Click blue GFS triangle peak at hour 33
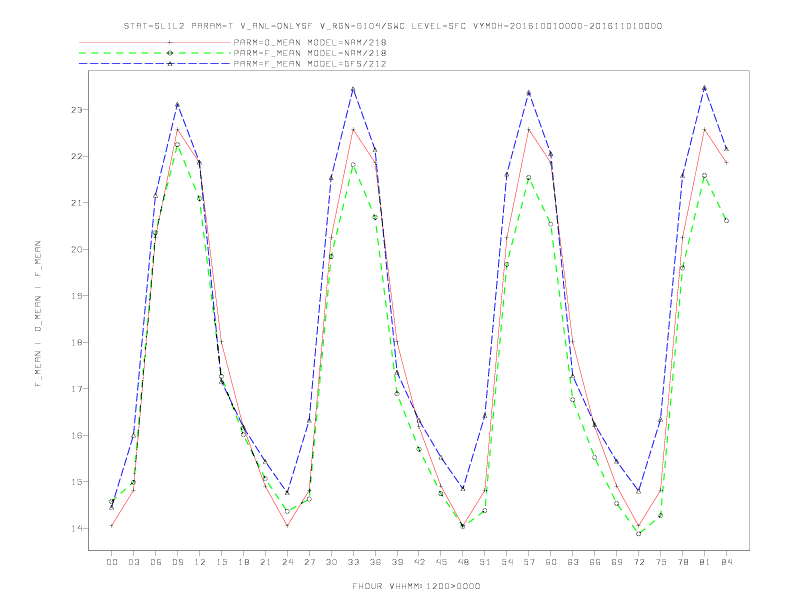 [x=353, y=89]
